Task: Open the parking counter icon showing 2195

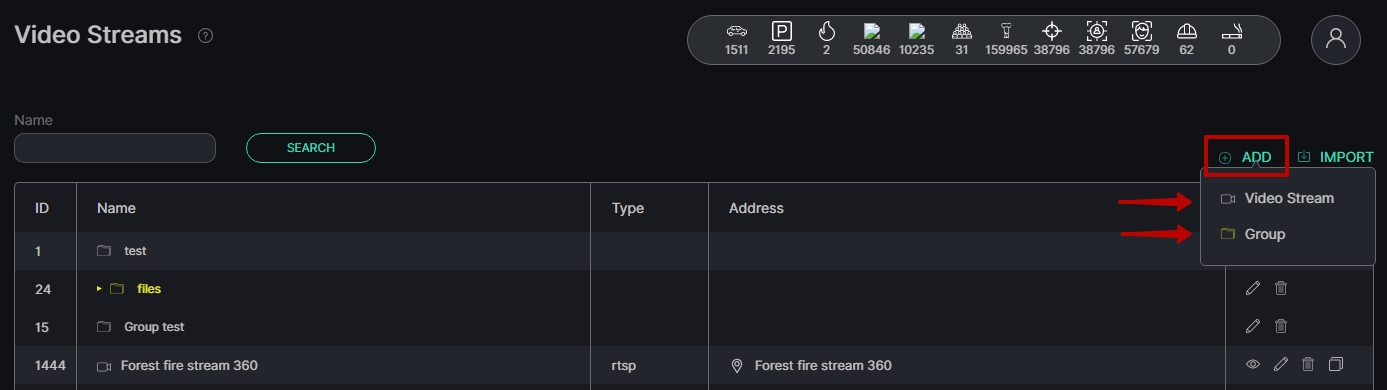Action: click(781, 31)
